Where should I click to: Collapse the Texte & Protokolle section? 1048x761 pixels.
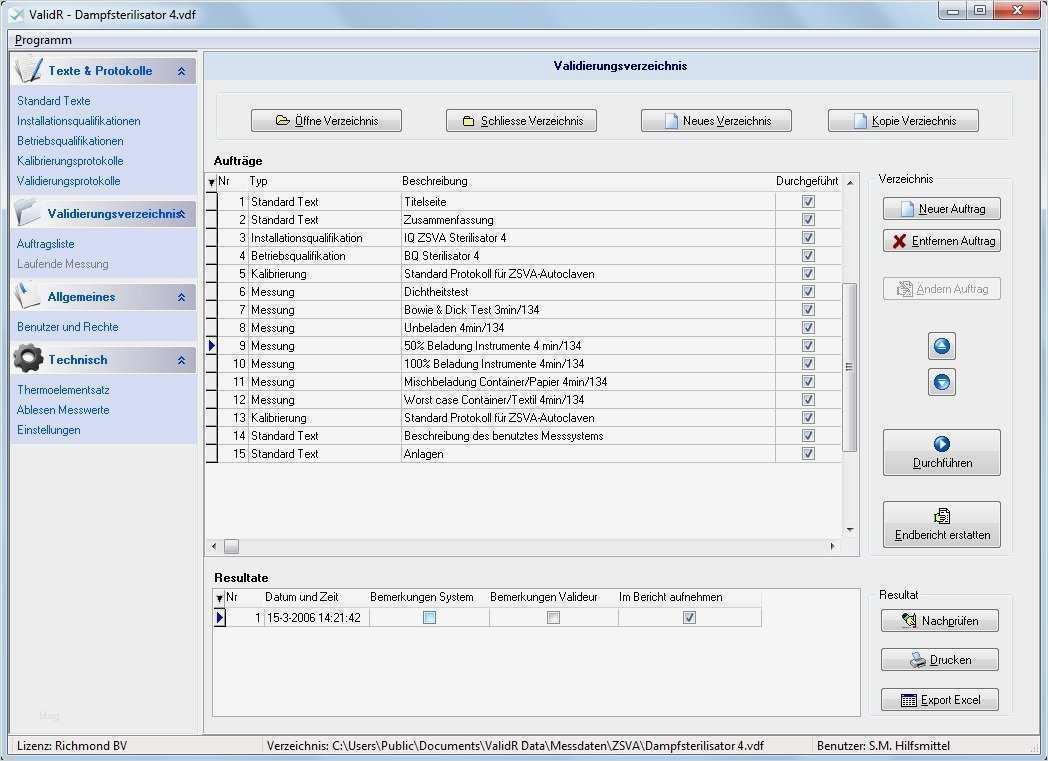(181, 71)
